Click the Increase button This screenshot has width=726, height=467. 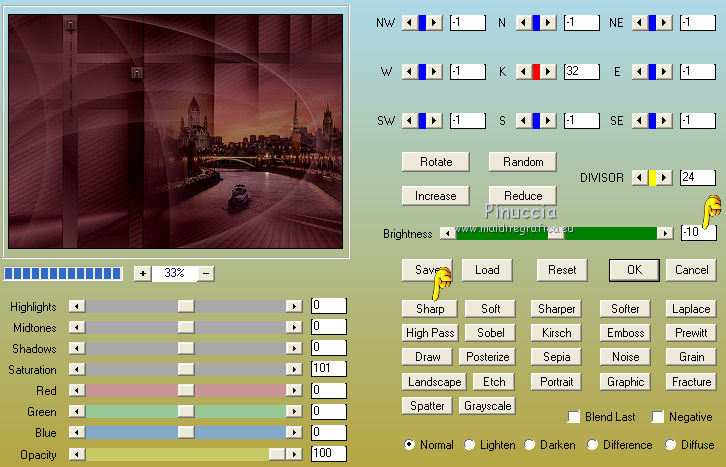[x=436, y=196]
